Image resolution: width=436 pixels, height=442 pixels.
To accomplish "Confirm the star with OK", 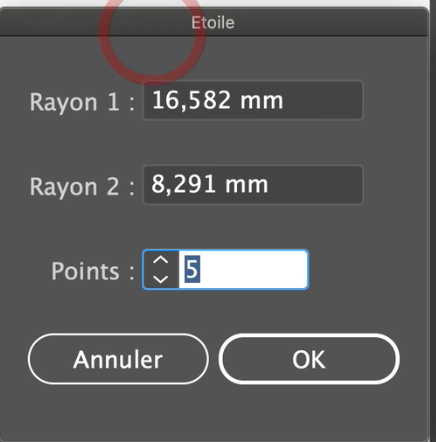I will coord(309,359).
